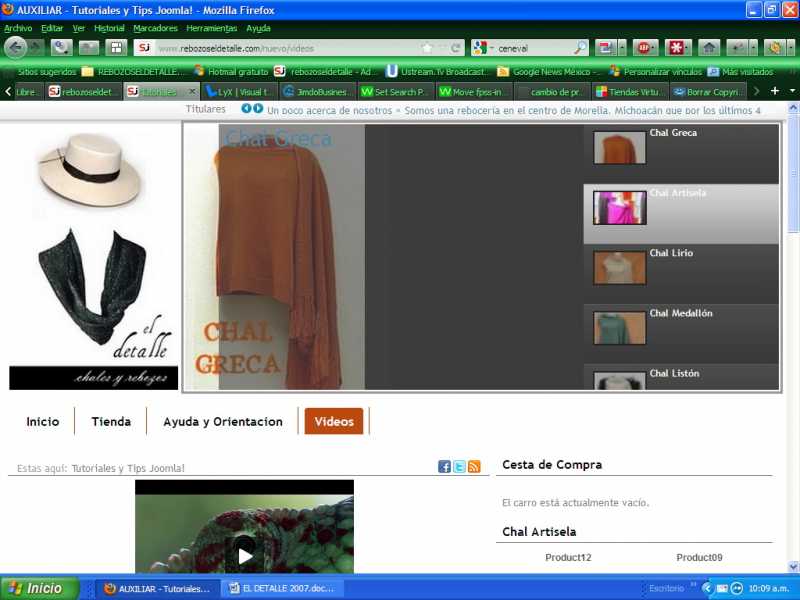Open the Windows Inicio start button
The image size is (800, 600).
(x=40, y=588)
